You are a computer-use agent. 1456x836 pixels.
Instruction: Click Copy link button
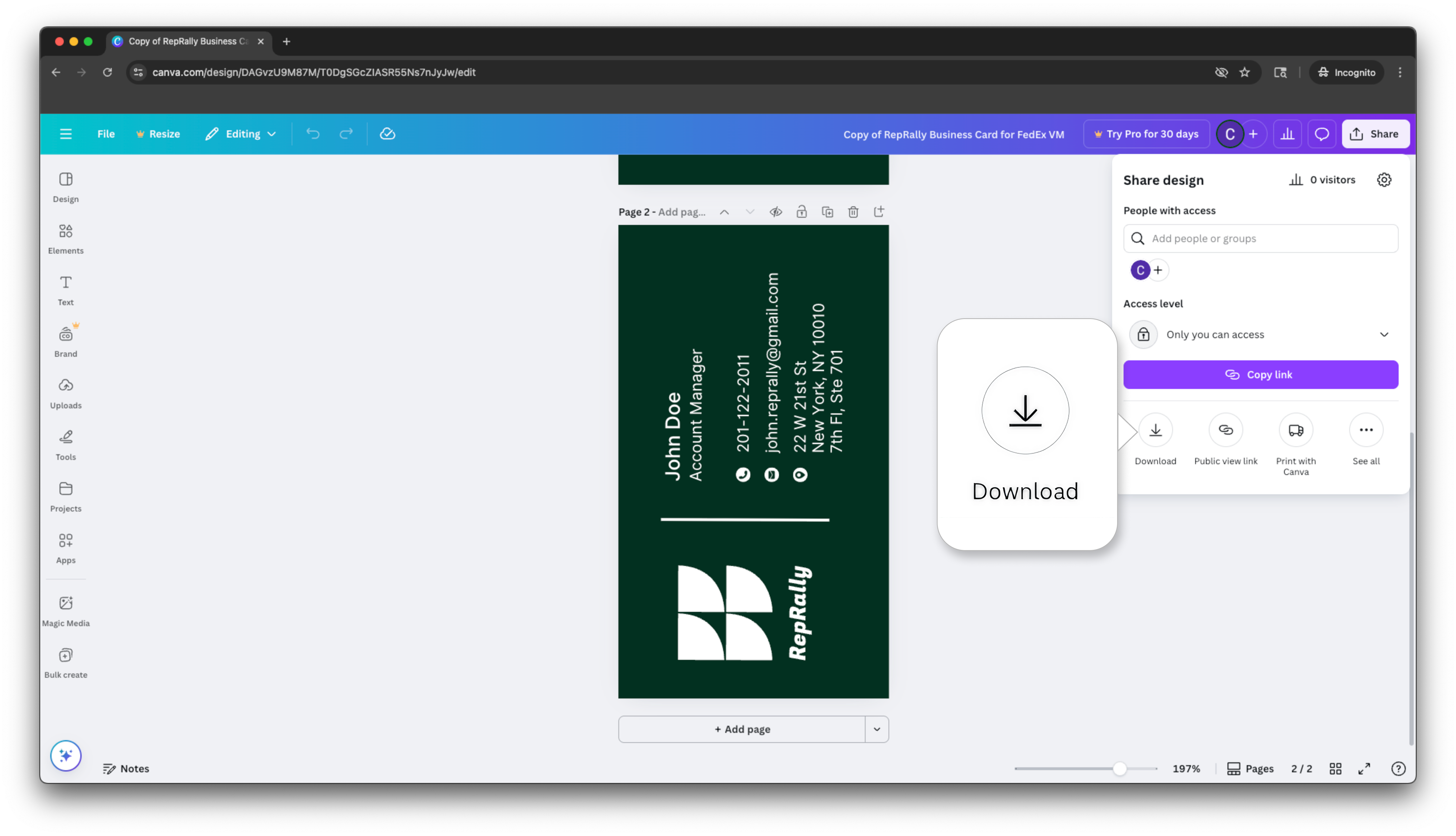1260,374
